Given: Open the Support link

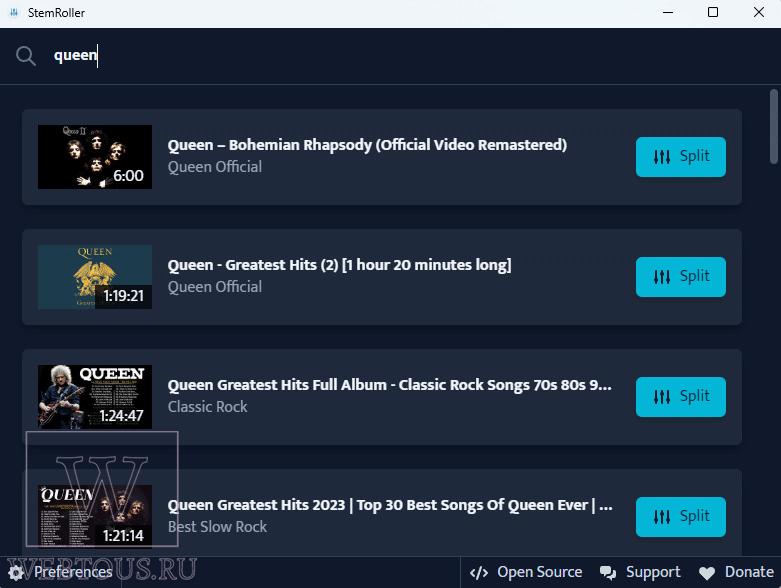Looking at the screenshot, I should (x=653, y=572).
